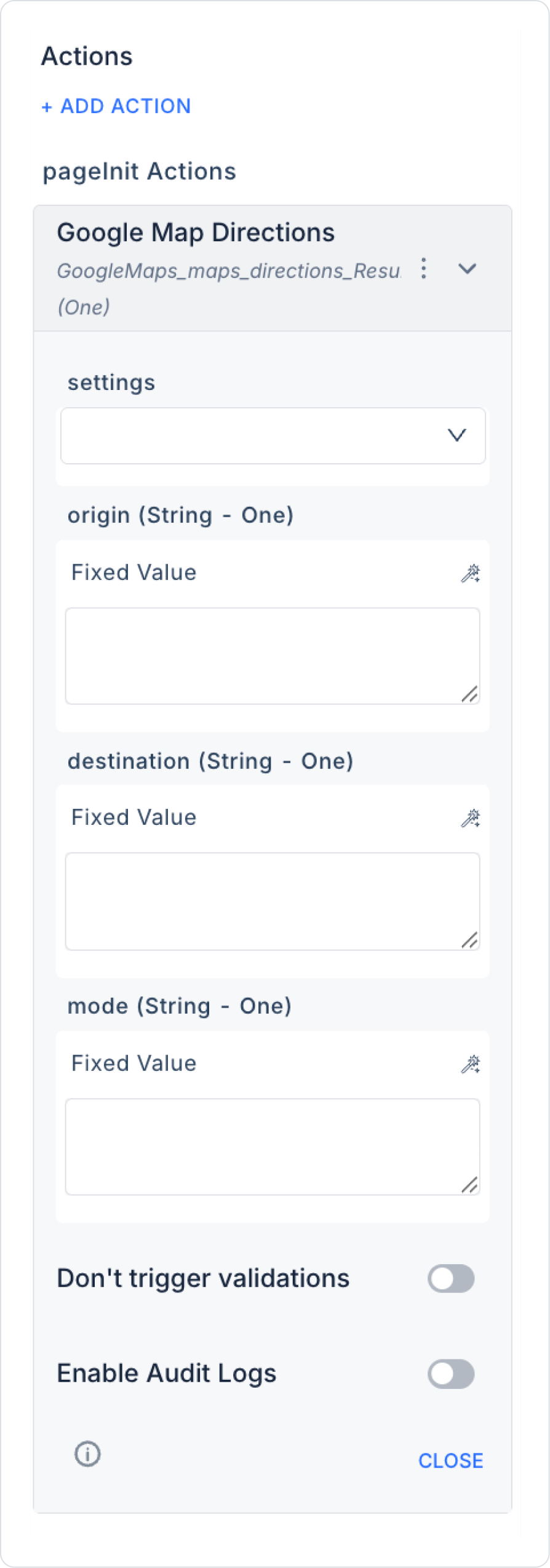Click the Fixed Value label under mode
Screen dimensions: 550x1568
(x=134, y=1064)
